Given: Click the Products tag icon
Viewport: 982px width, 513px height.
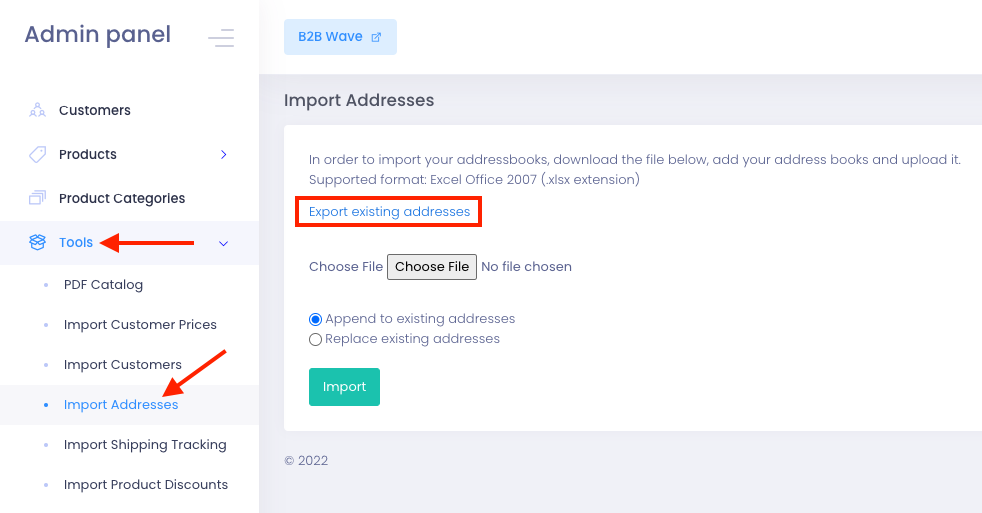Looking at the screenshot, I should (x=38, y=154).
